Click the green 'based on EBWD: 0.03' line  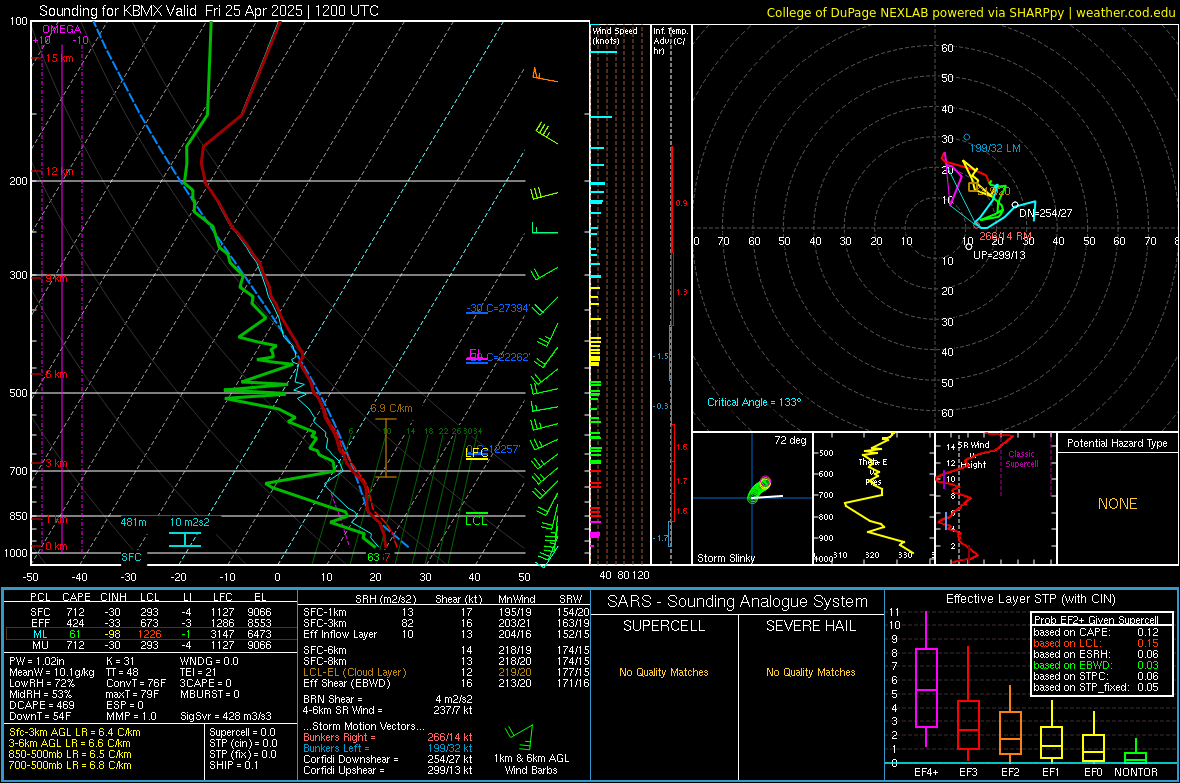(1096, 665)
